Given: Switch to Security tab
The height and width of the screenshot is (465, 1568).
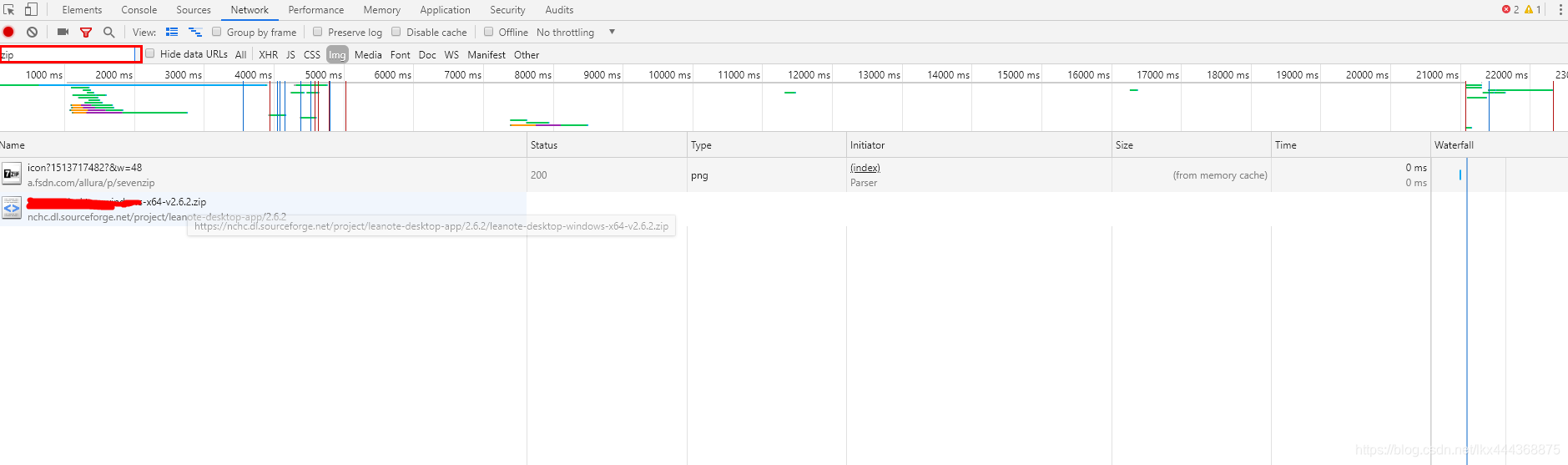Looking at the screenshot, I should [x=507, y=10].
